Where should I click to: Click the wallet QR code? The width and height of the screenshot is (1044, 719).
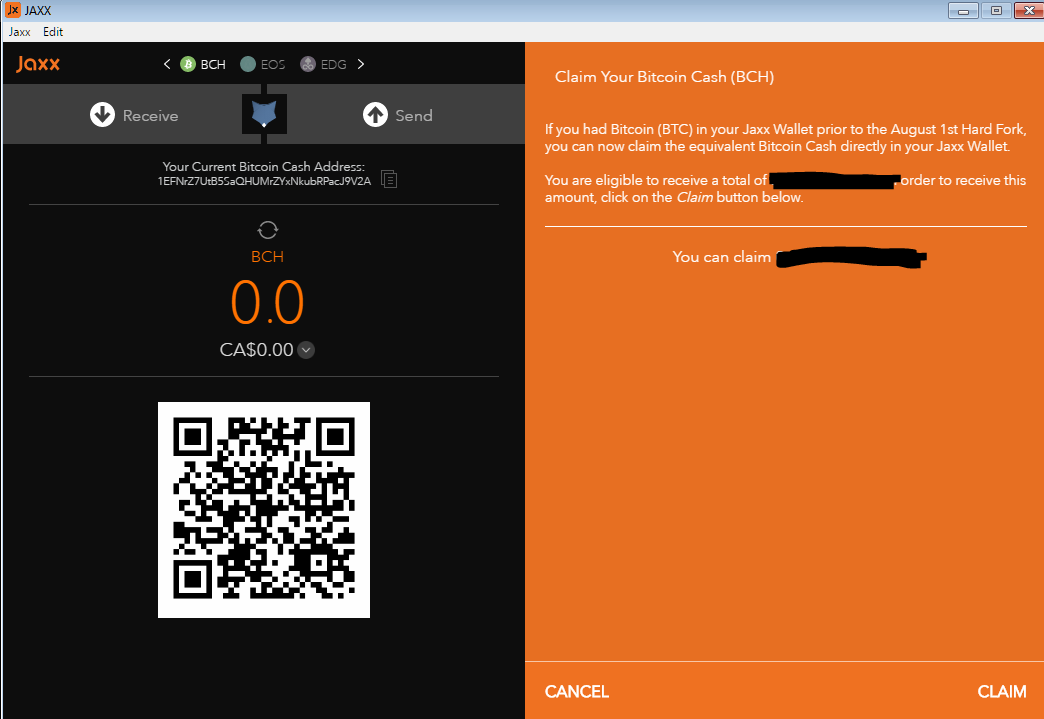coord(264,510)
